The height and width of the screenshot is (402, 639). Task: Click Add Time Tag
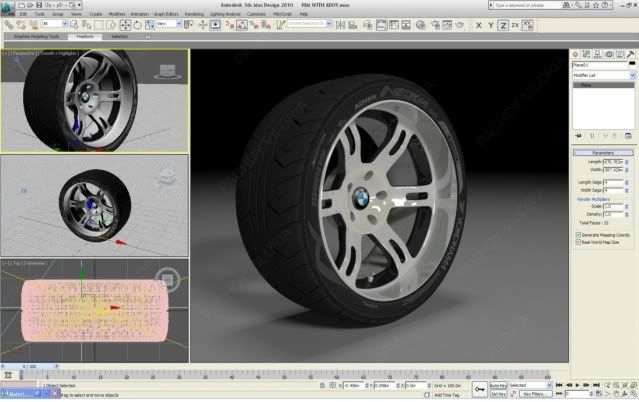point(447,395)
